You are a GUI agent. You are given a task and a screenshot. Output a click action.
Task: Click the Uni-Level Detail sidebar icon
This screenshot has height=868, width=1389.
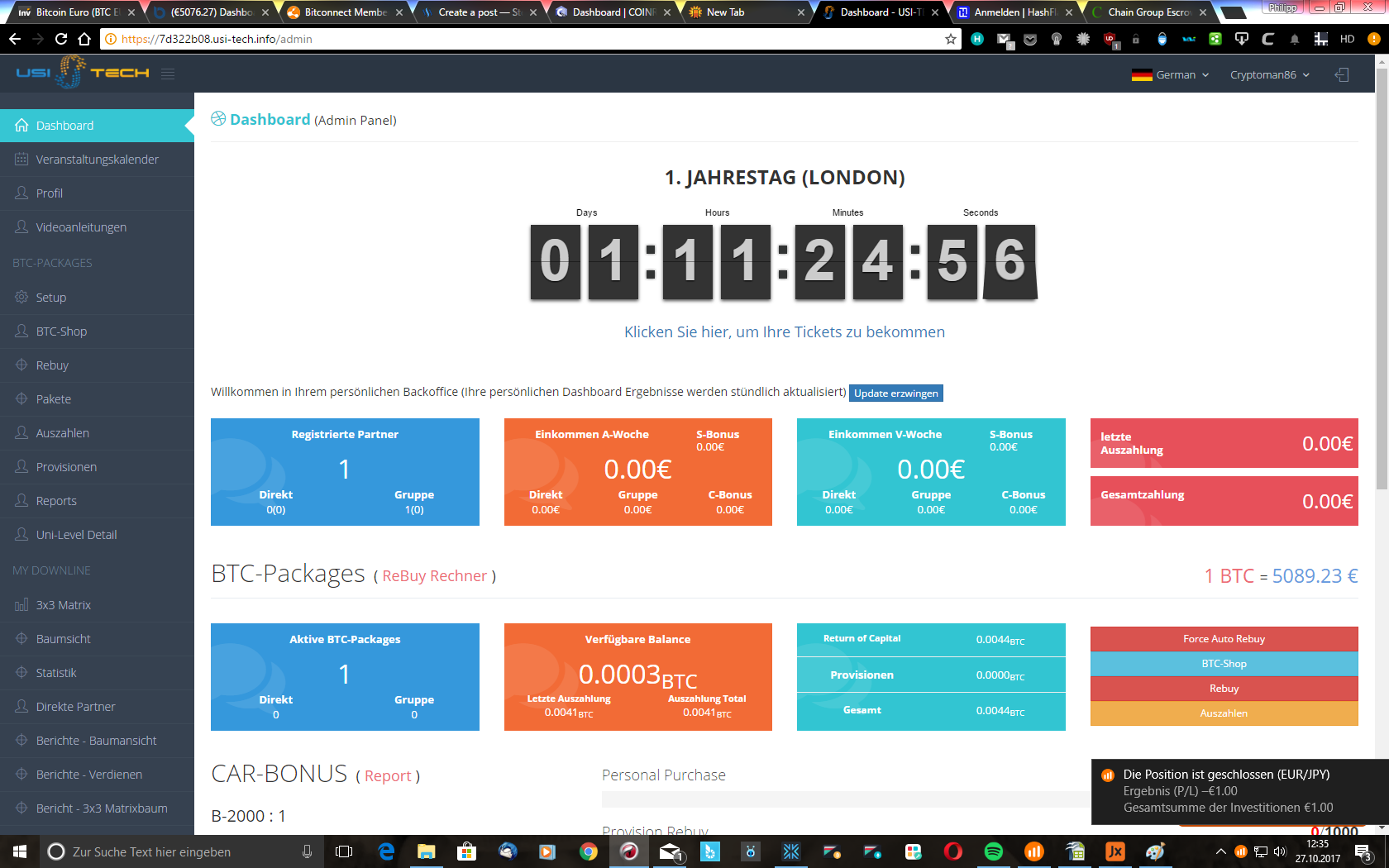point(21,534)
